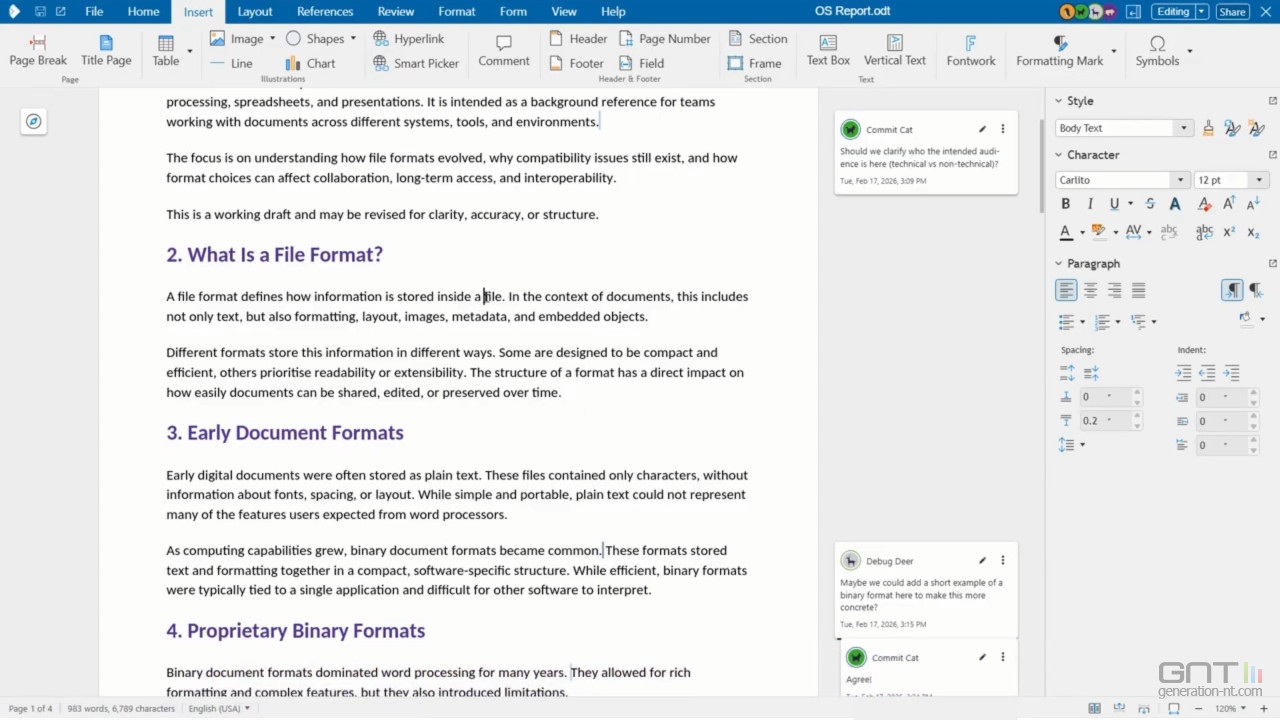Click the Hyperlink button
Image resolution: width=1280 pixels, height=720 pixels.
coord(408,39)
